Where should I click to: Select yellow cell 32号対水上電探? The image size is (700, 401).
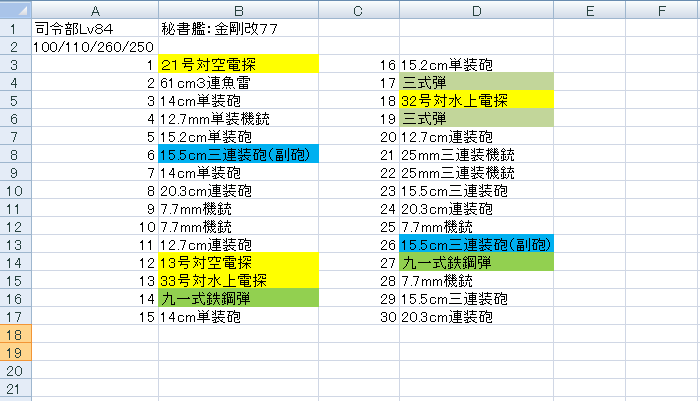pyautogui.click(x=476, y=100)
